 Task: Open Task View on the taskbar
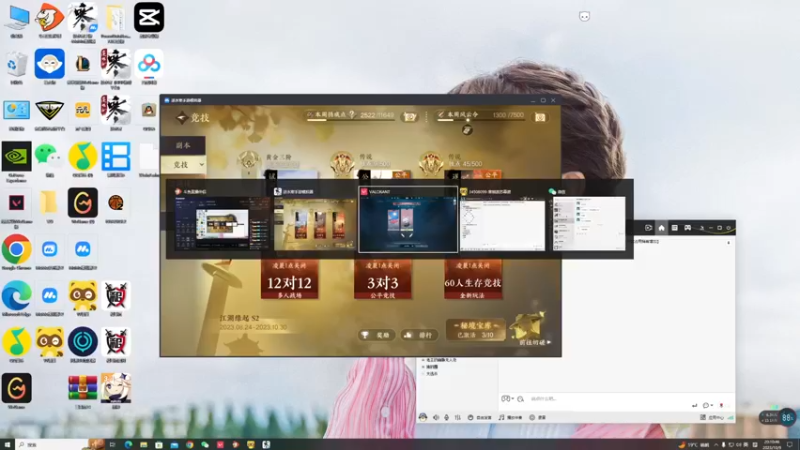tap(113, 445)
